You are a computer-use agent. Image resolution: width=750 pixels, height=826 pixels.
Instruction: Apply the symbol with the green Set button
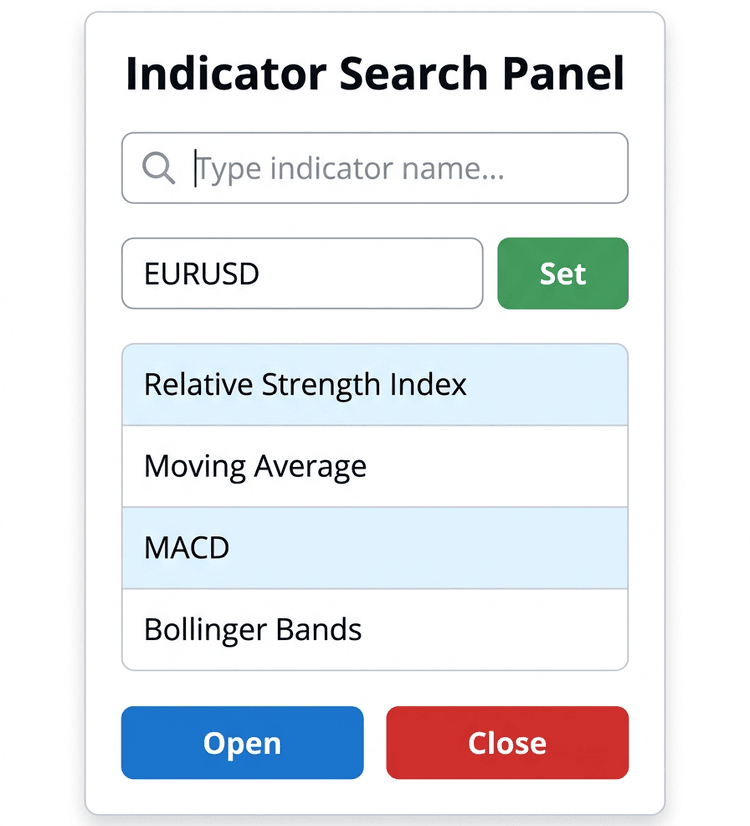[x=562, y=273]
